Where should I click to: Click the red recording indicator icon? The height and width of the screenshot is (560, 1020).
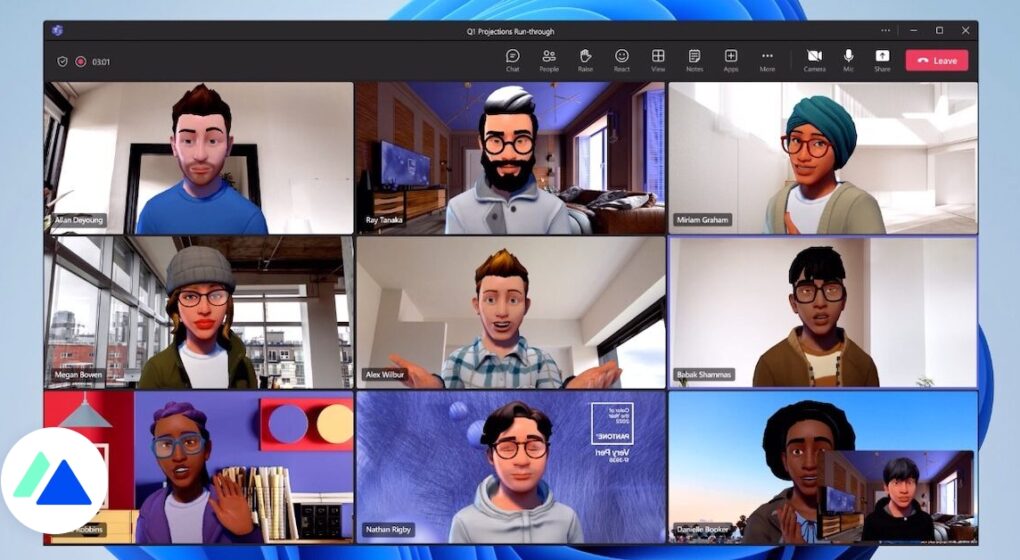point(81,62)
